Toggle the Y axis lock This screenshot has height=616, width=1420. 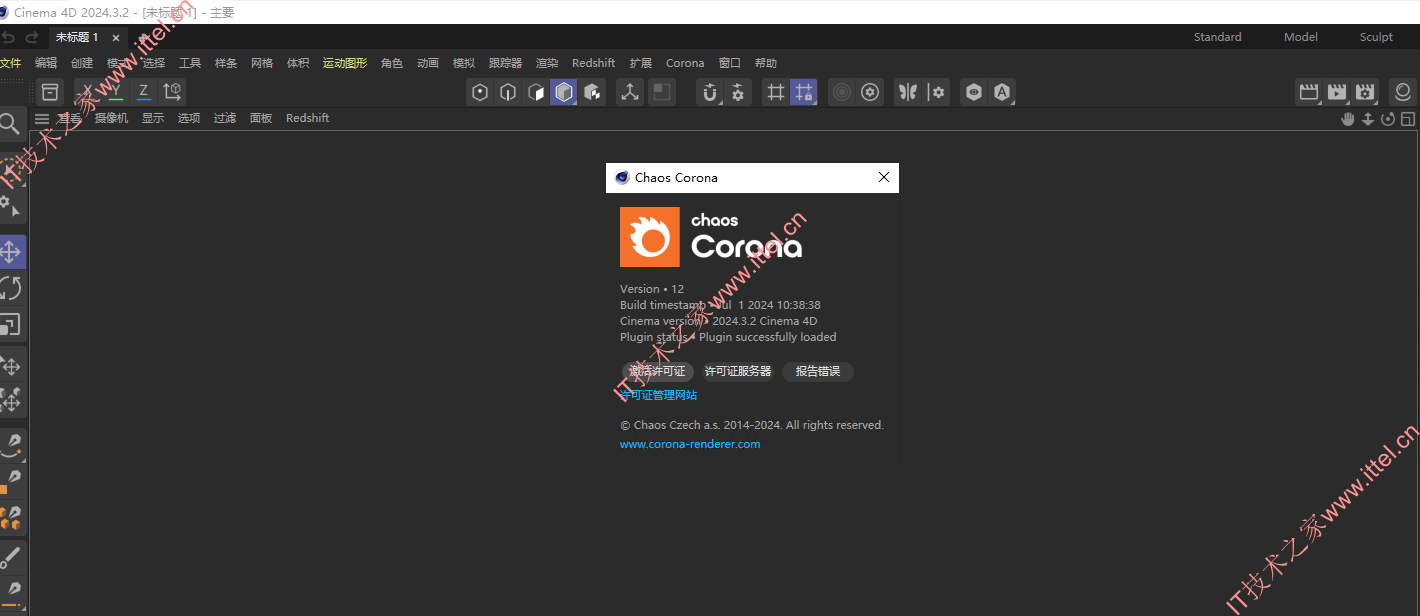[x=116, y=92]
